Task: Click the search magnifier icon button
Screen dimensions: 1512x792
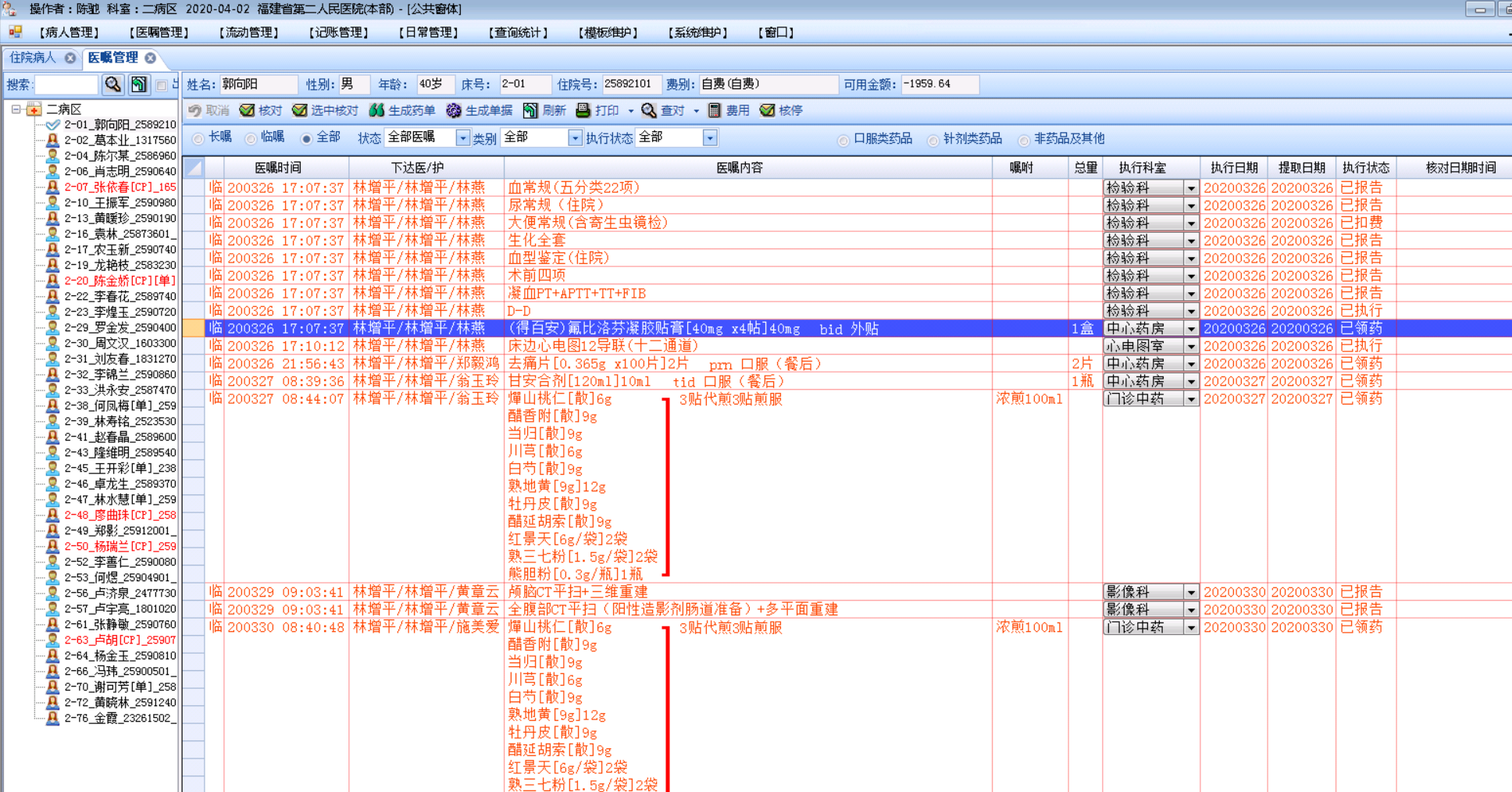Action: pos(113,84)
